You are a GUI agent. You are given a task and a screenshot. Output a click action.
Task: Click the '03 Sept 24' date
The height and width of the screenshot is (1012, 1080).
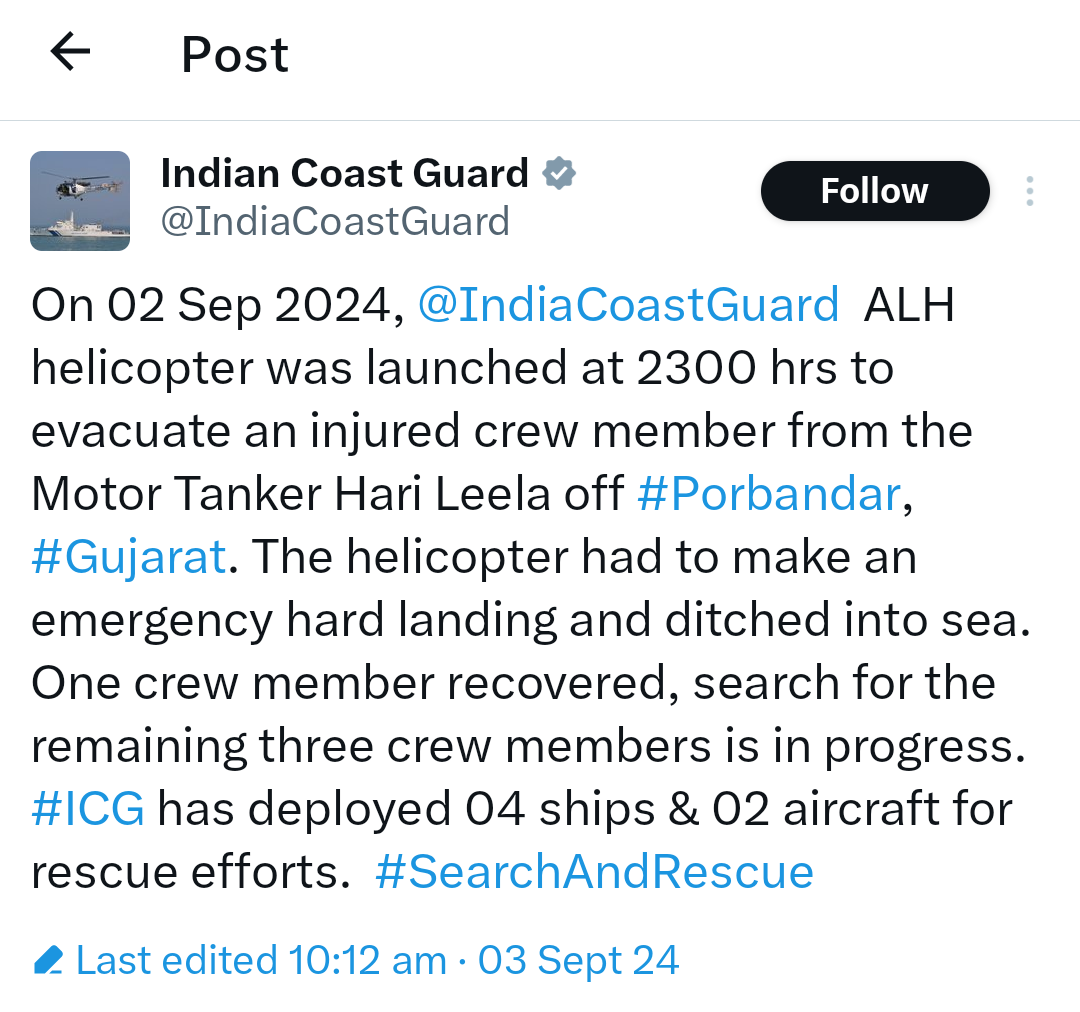click(578, 961)
